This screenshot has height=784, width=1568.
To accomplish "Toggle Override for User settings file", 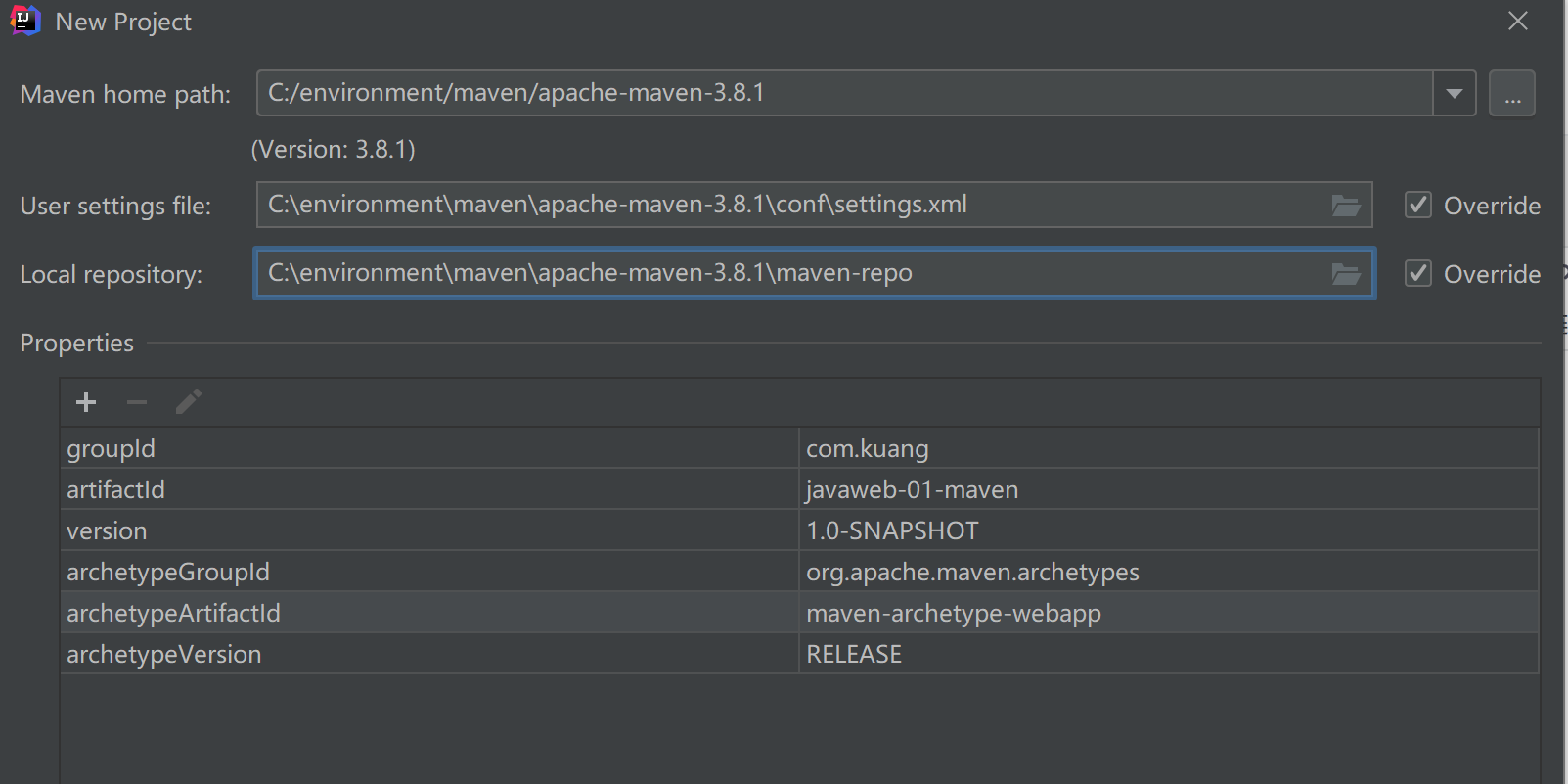I will click(1418, 205).
